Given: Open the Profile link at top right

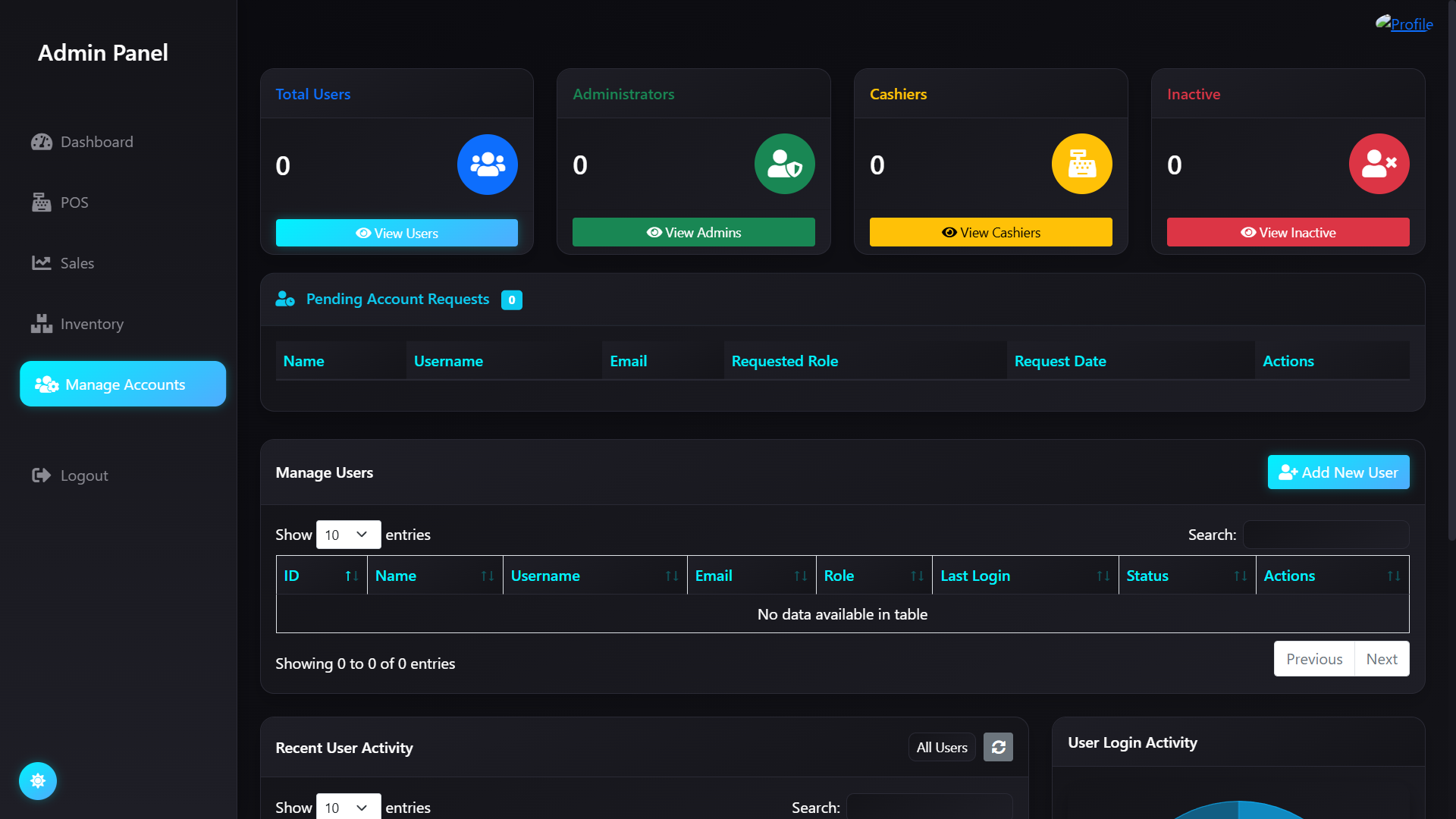Looking at the screenshot, I should tap(1410, 24).
